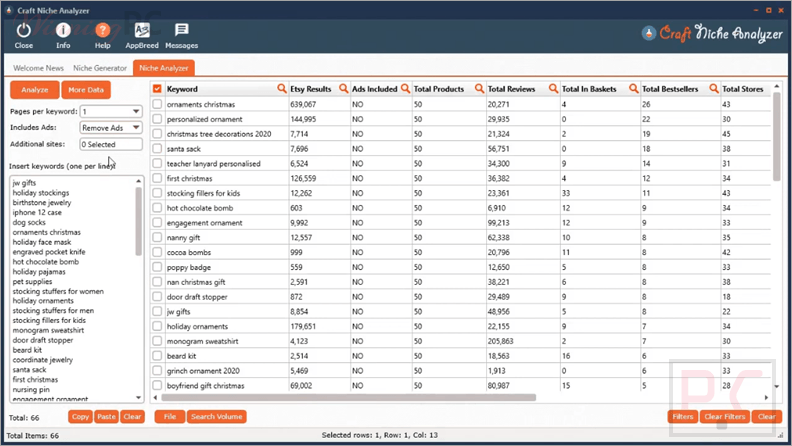This screenshot has height=446, width=792.
Task: Click inside the keywords text area on 'dog socks'
Action: coord(29,222)
